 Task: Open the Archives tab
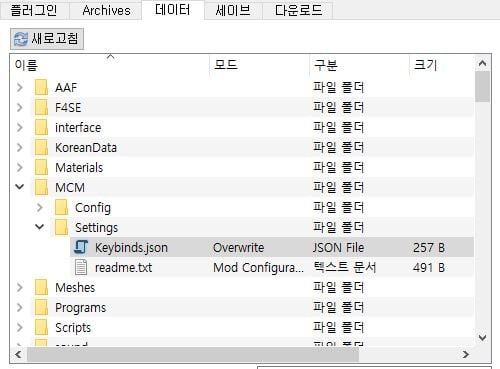pyautogui.click(x=106, y=10)
